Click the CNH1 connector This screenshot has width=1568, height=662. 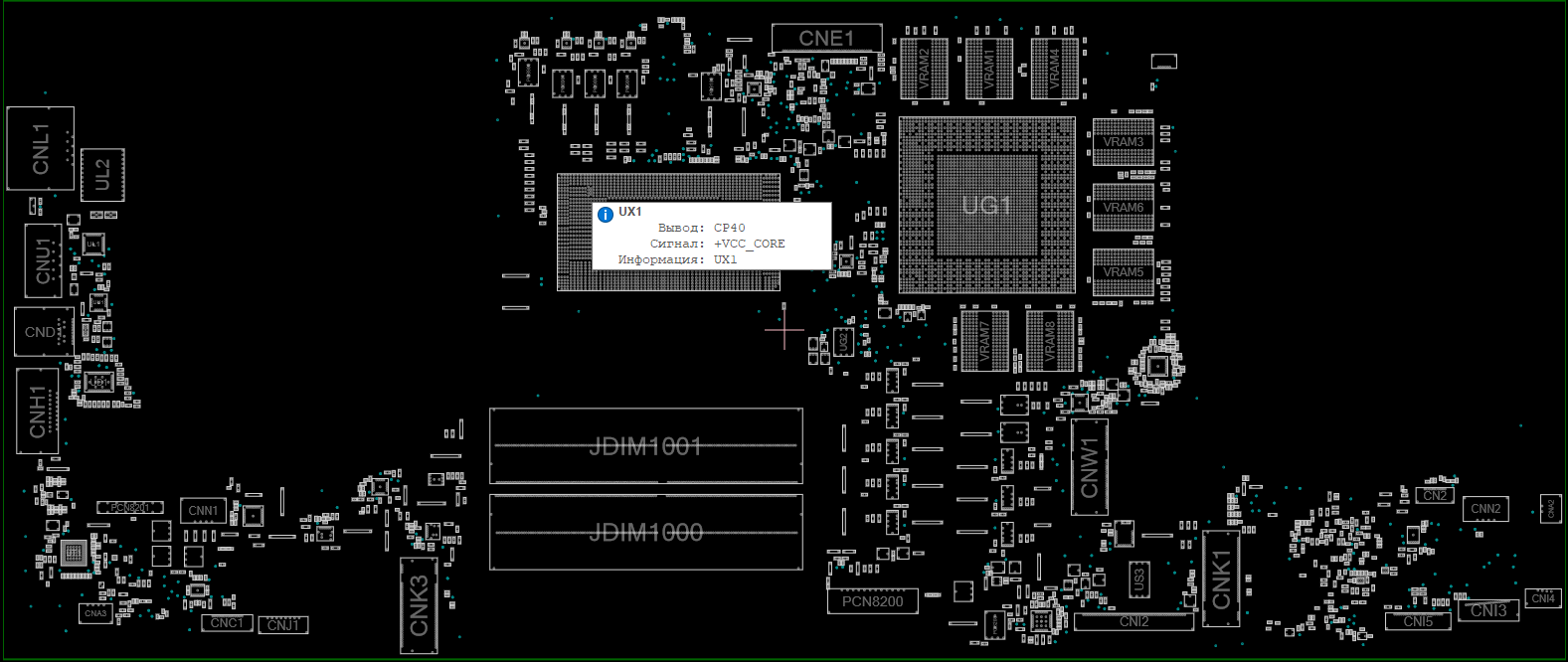click(x=38, y=411)
